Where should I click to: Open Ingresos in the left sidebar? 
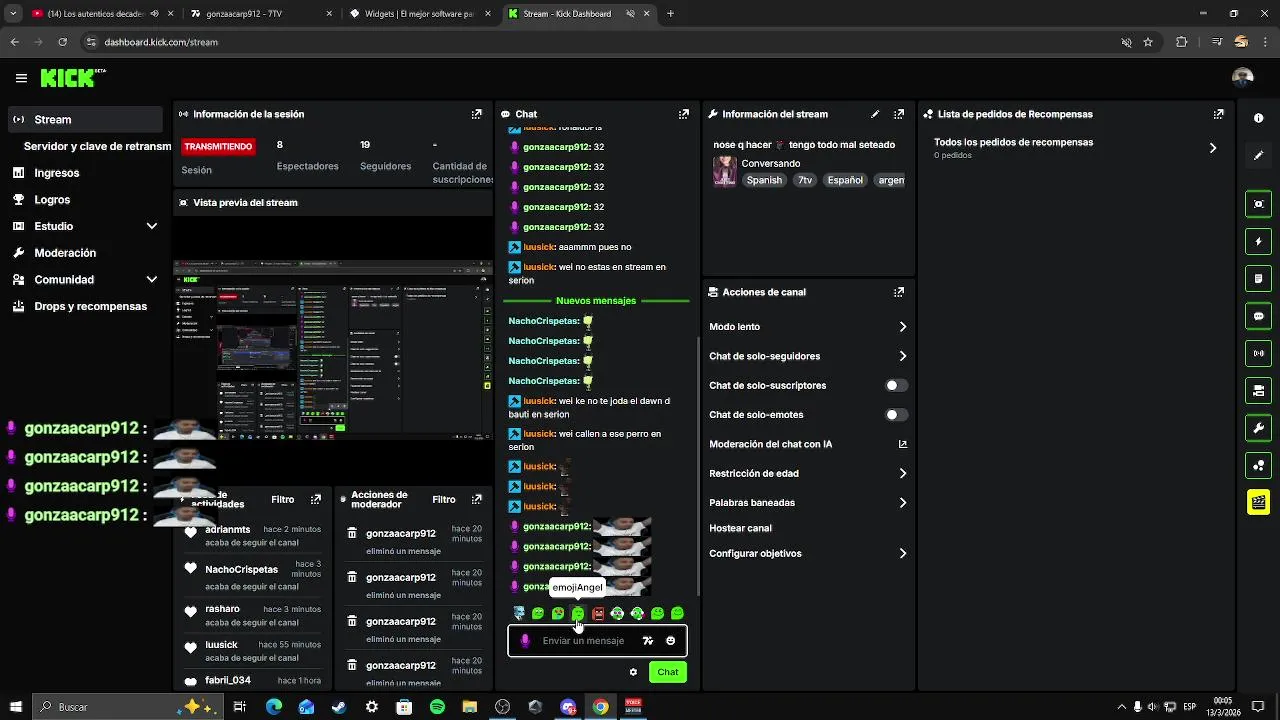click(x=56, y=173)
